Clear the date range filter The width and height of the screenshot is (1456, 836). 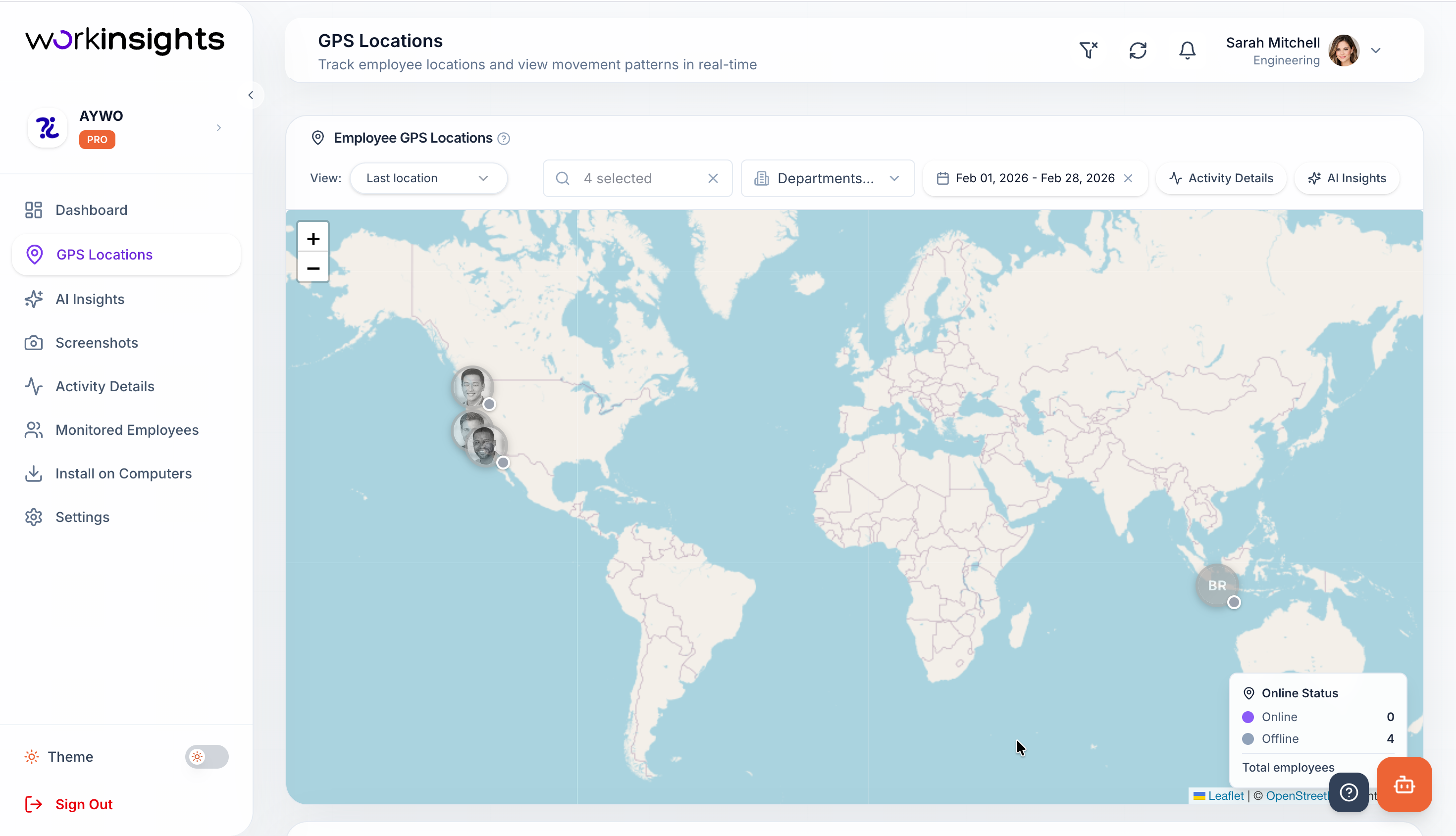1128,179
